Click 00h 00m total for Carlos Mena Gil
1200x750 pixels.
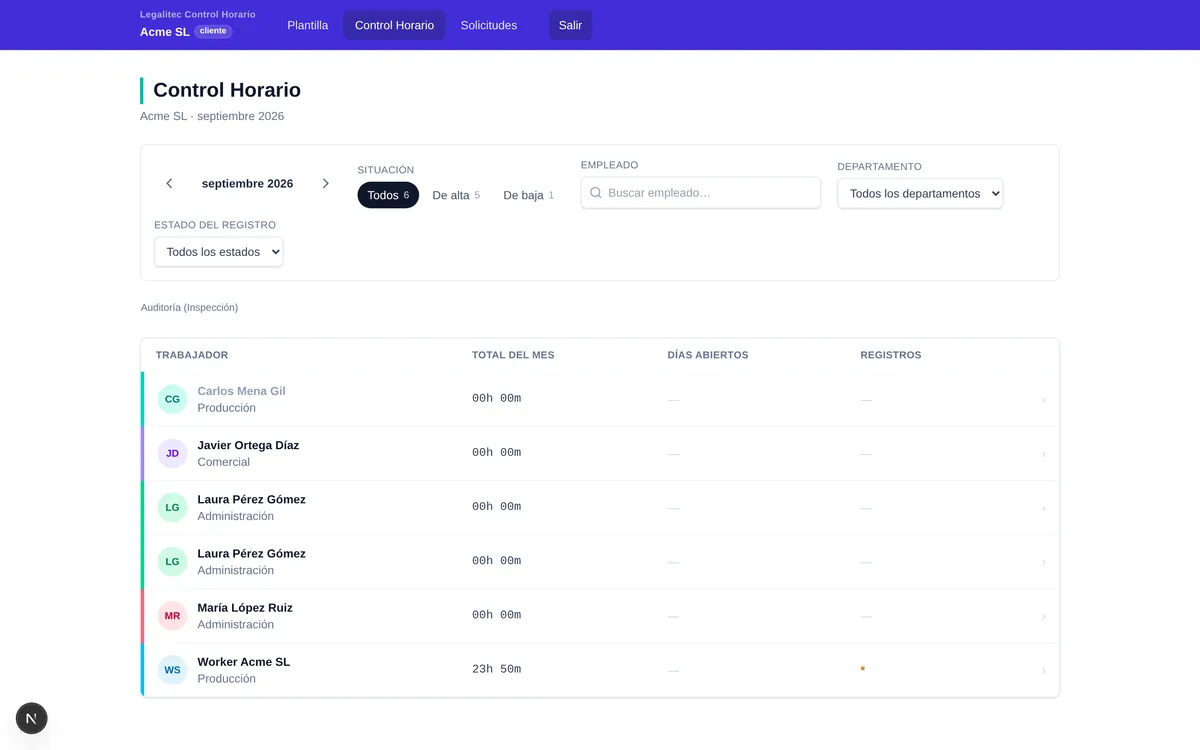[x=496, y=398]
